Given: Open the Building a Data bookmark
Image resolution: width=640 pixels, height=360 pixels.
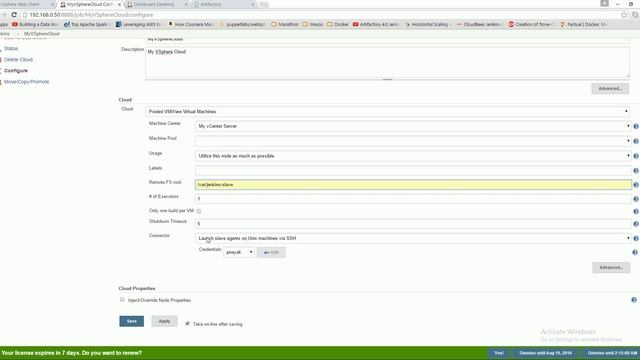Looking at the screenshot, I should coord(35,24).
